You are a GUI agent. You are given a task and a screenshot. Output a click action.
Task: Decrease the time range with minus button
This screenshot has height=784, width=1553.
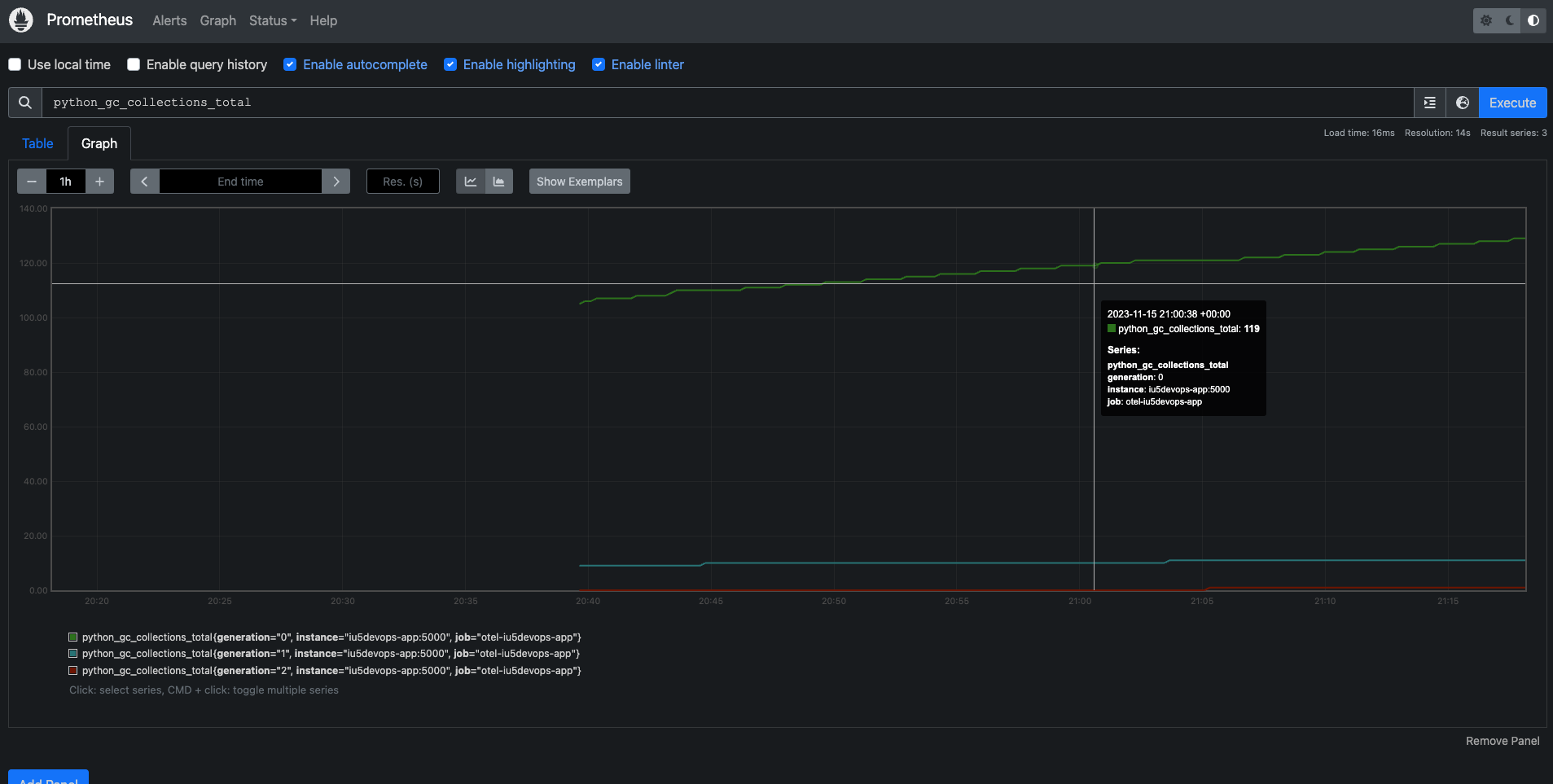(x=32, y=182)
